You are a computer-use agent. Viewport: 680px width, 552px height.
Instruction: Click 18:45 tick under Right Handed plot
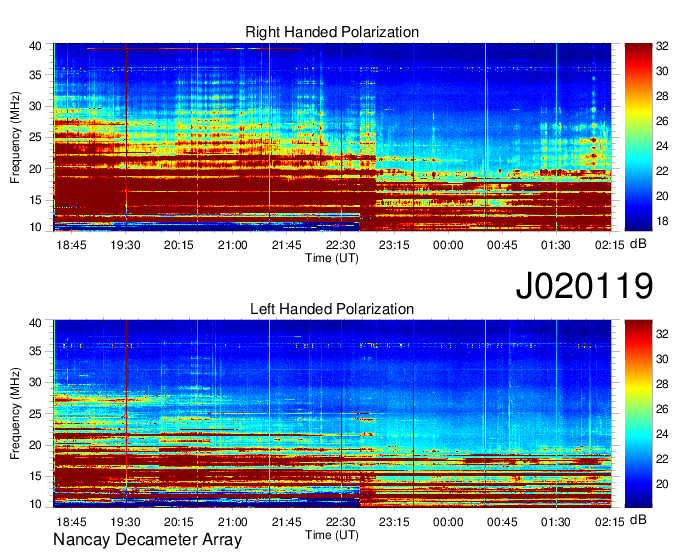click(71, 245)
